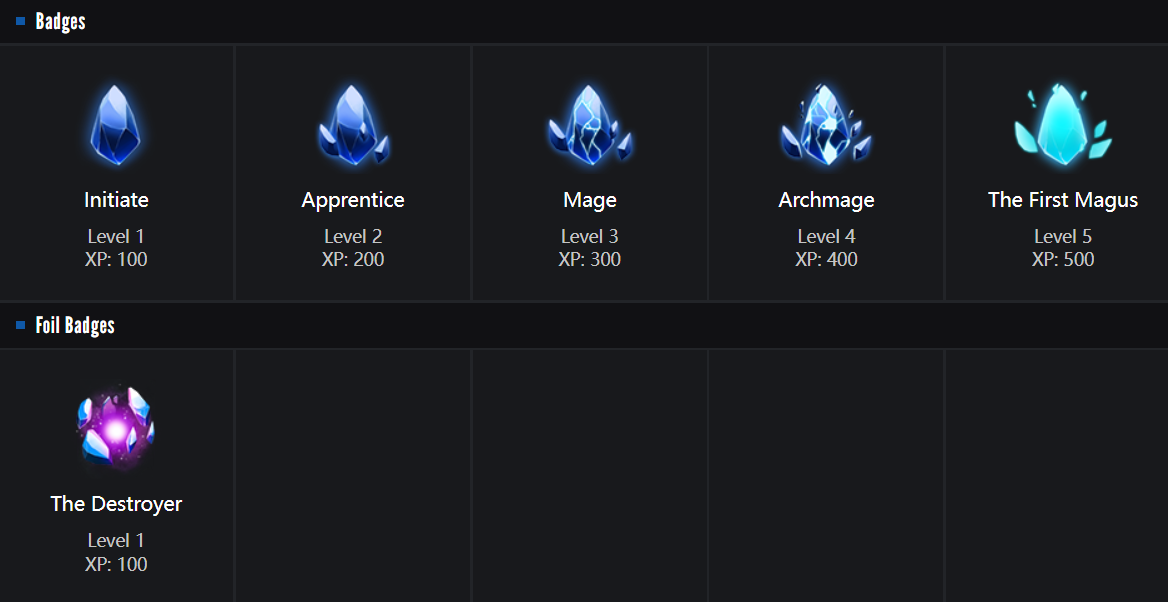The image size is (1168, 602).
Task: Open the Mage badge crystal icon
Action: pos(589,126)
